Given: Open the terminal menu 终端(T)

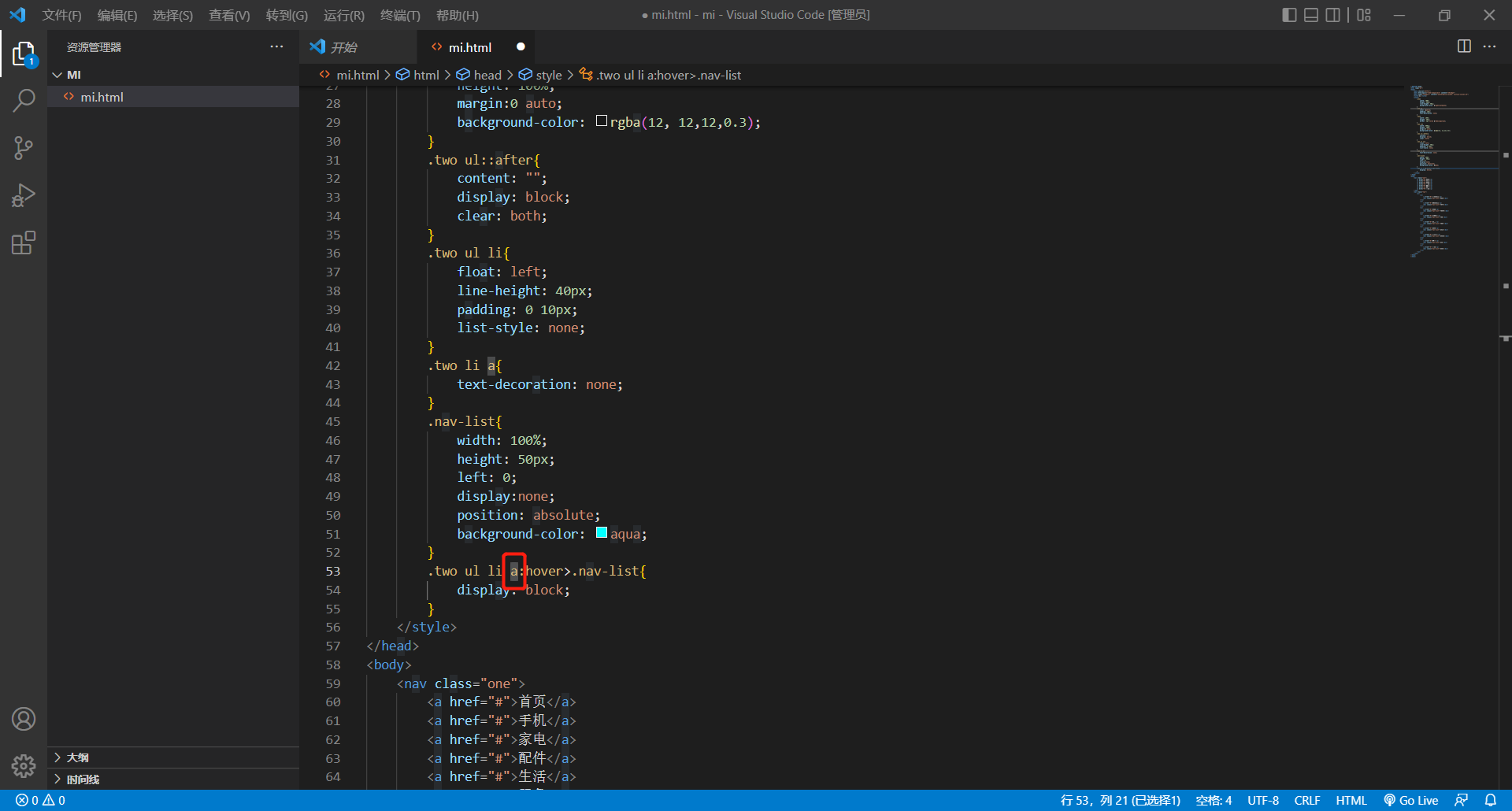Looking at the screenshot, I should [400, 15].
